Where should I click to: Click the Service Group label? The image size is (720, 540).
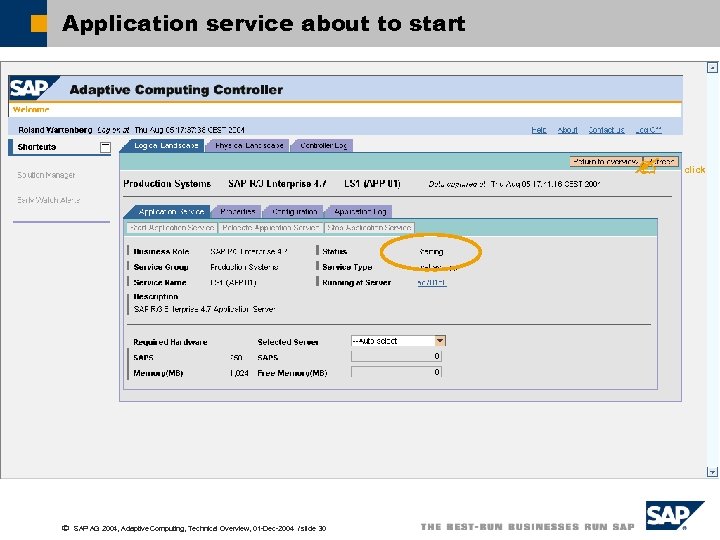pyautogui.click(x=161, y=267)
